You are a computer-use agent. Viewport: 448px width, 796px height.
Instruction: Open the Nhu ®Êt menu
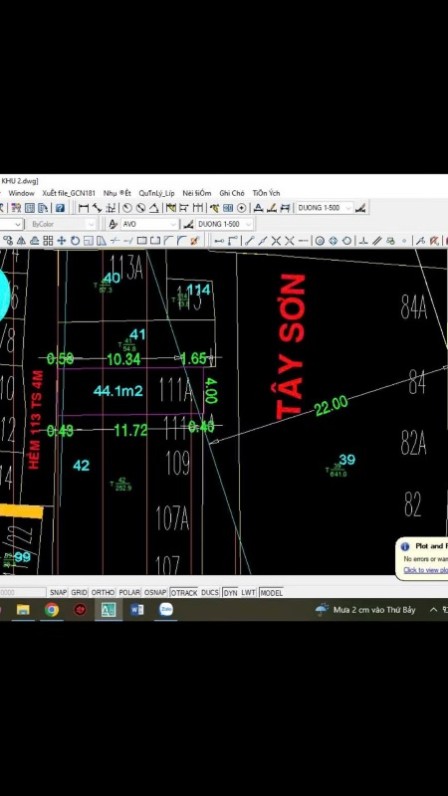click(117, 193)
